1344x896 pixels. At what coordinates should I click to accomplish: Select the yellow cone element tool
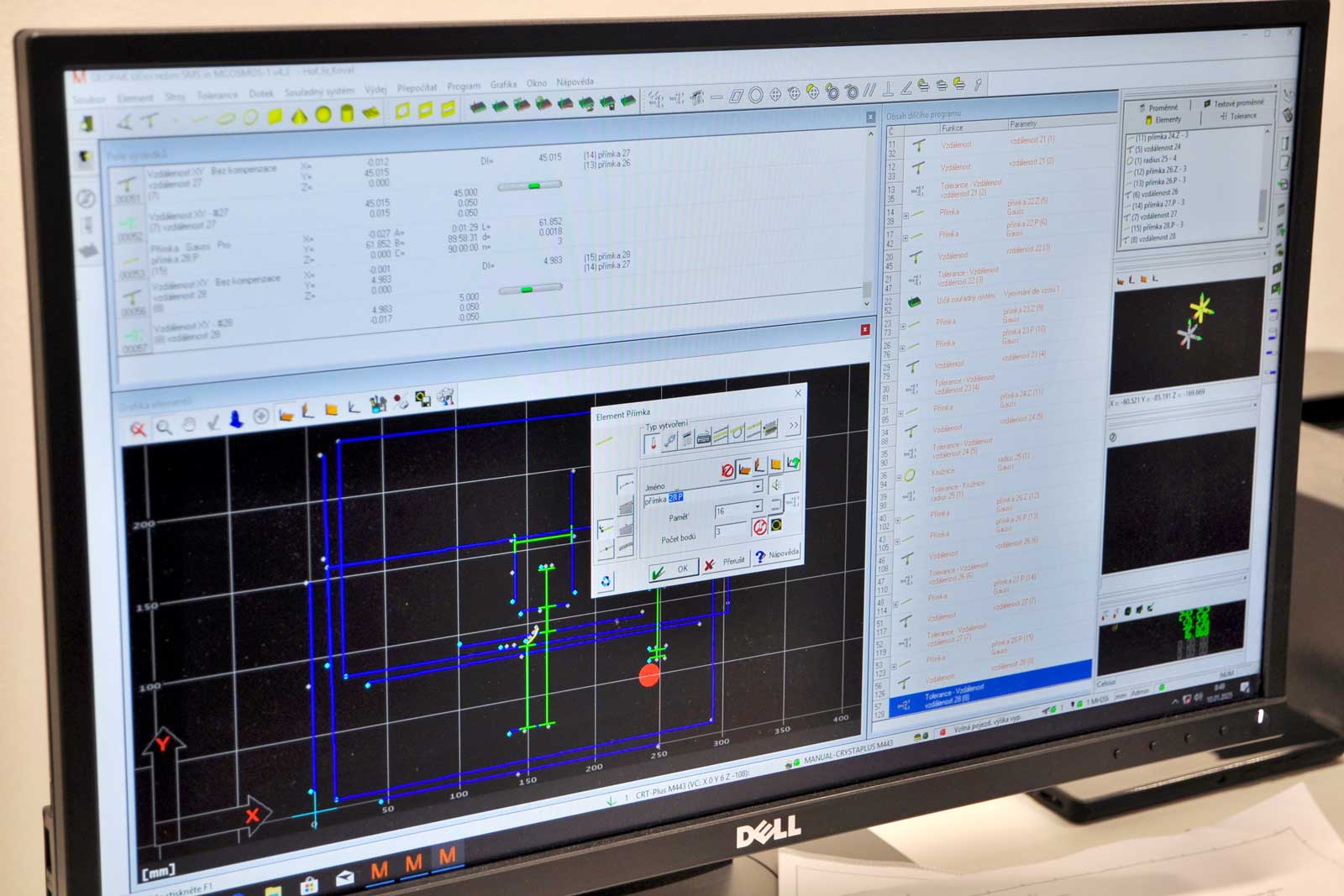point(299,116)
